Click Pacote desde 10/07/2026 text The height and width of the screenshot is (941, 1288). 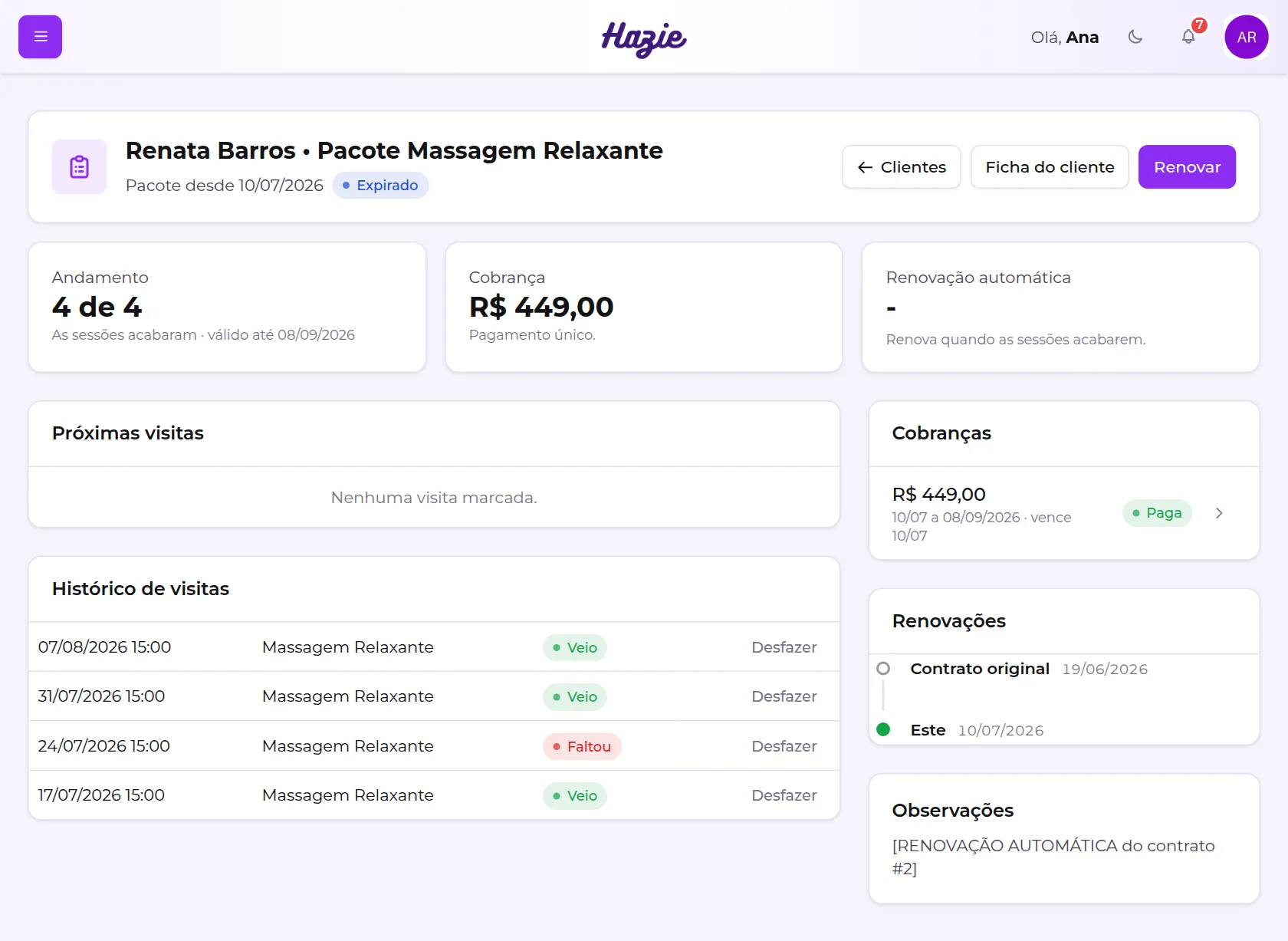click(225, 186)
